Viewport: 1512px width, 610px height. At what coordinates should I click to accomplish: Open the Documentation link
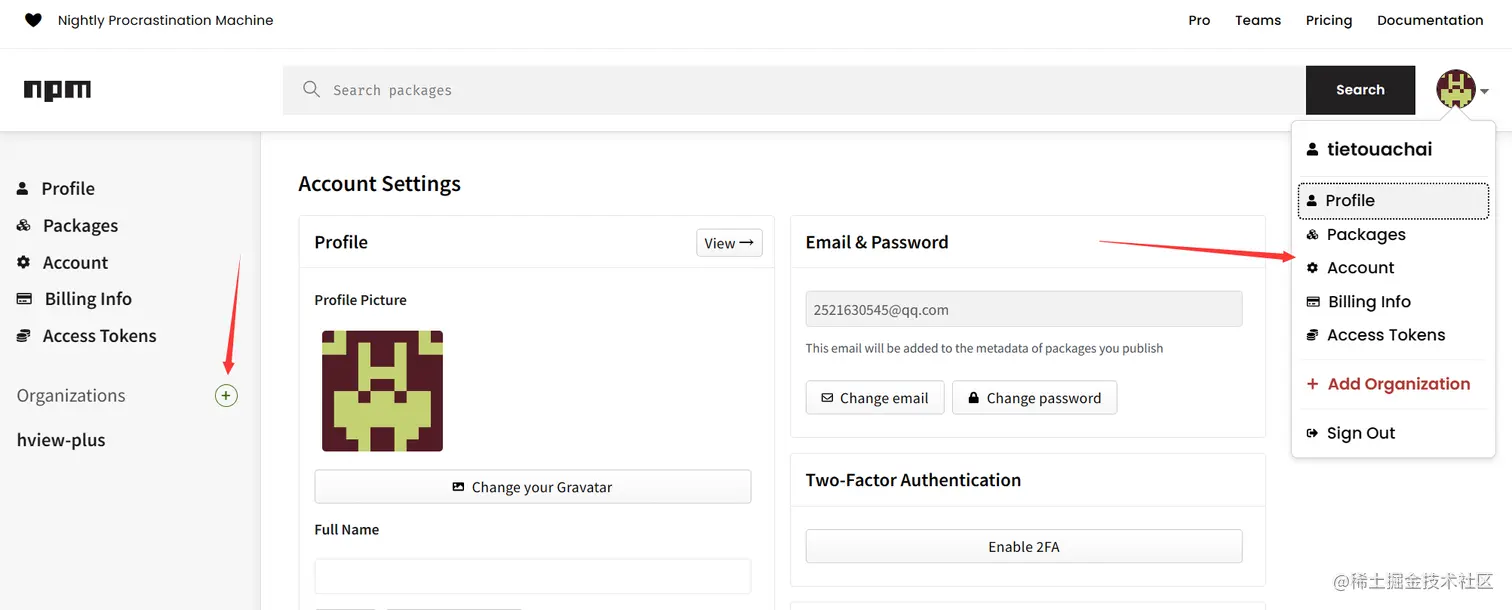1430,20
